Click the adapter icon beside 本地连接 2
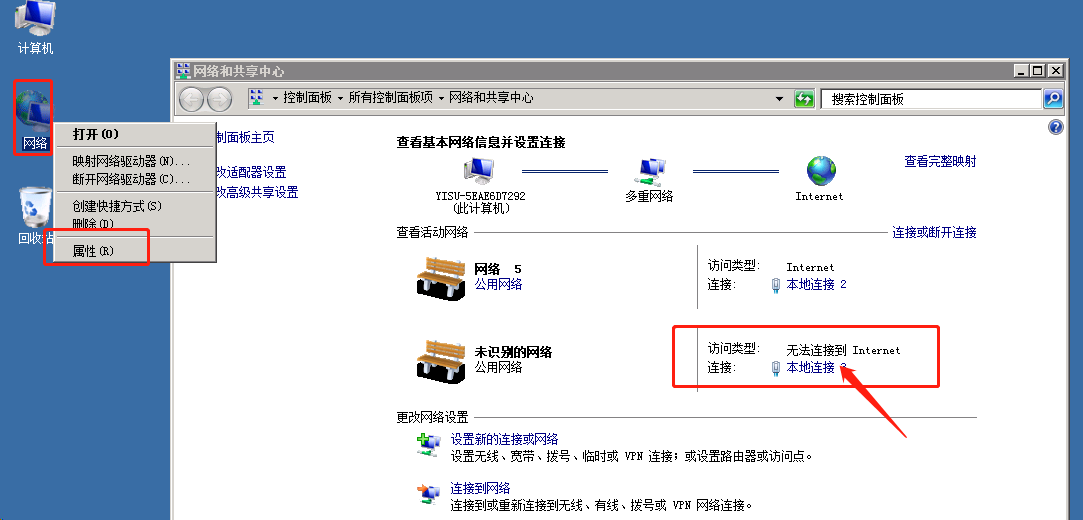Screen dimensions: 1083x520 pos(776,285)
